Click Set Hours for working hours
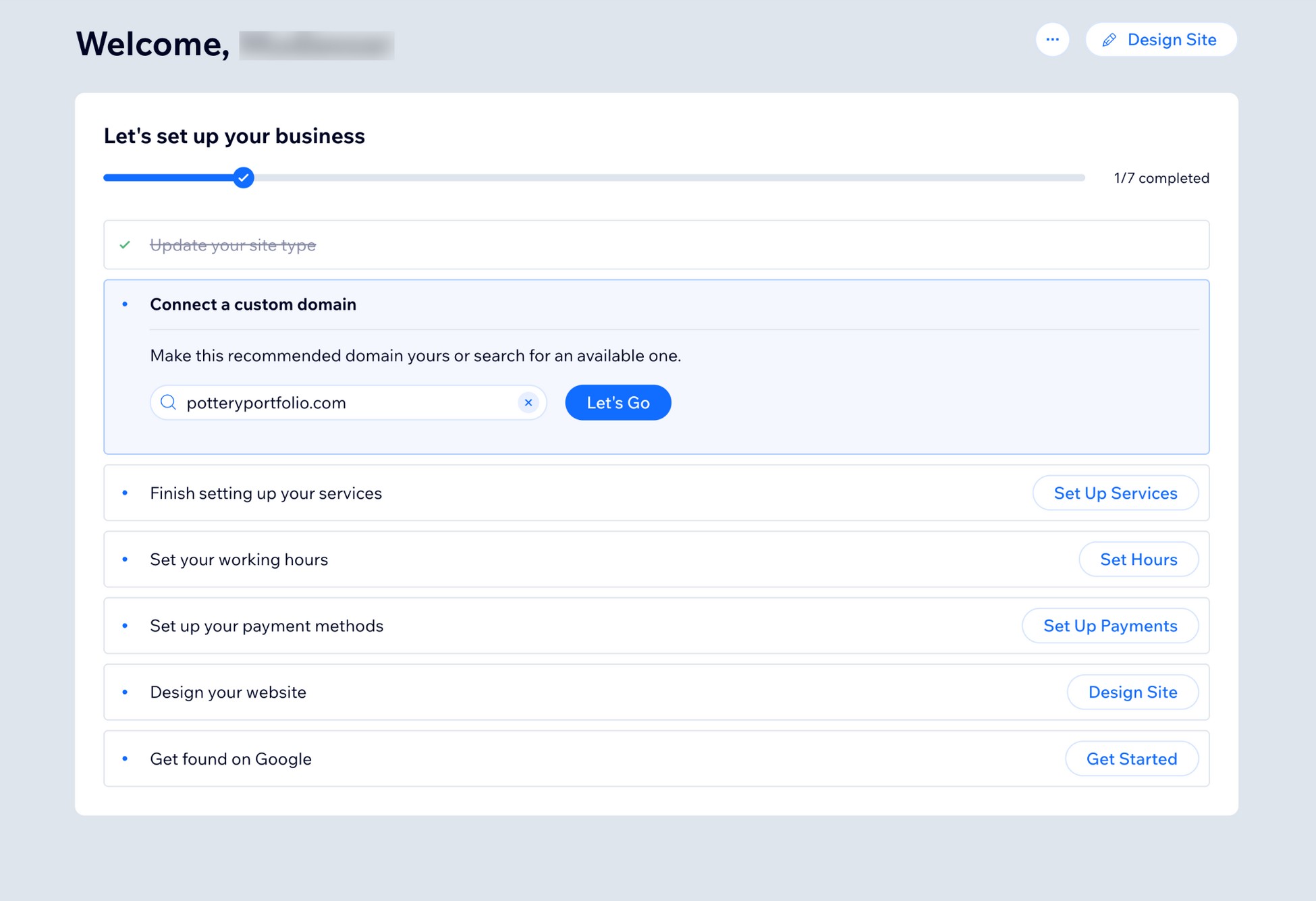This screenshot has height=901, width=1316. [1138, 559]
